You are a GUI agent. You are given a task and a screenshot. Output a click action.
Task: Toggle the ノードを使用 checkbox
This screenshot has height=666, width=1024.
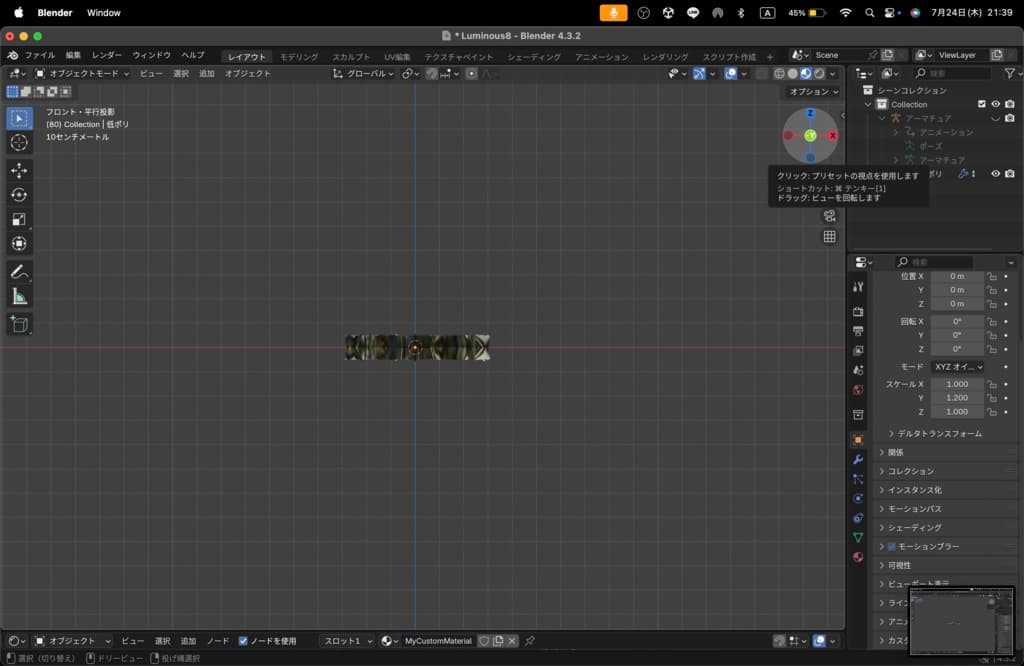pos(244,641)
